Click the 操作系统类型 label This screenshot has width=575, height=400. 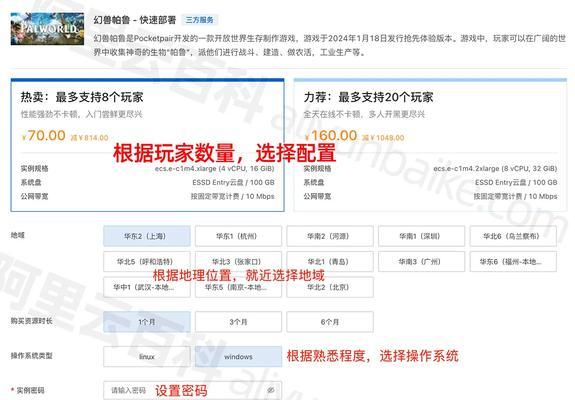(x=32, y=356)
